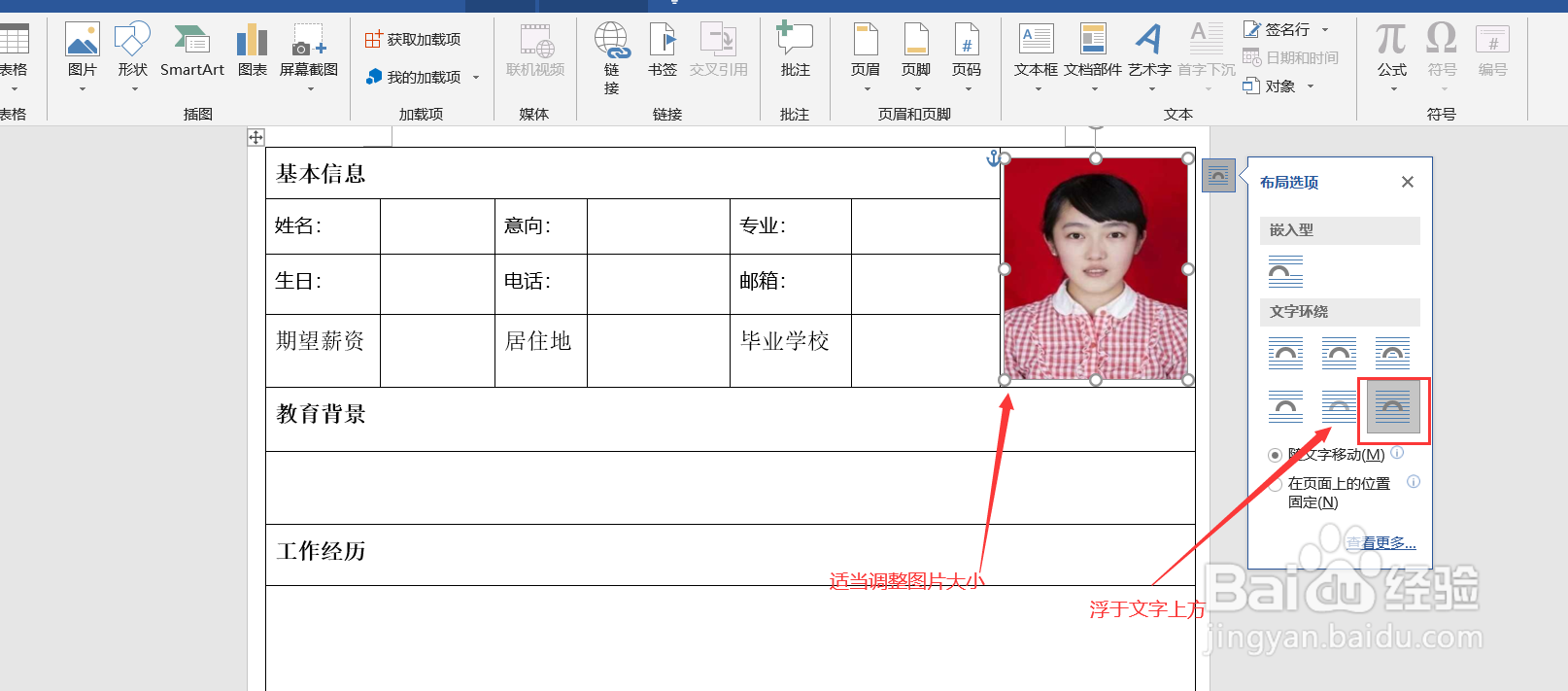The height and width of the screenshot is (691, 1568).
Task: Click the 符号 omega symbol icon
Action: (1442, 40)
